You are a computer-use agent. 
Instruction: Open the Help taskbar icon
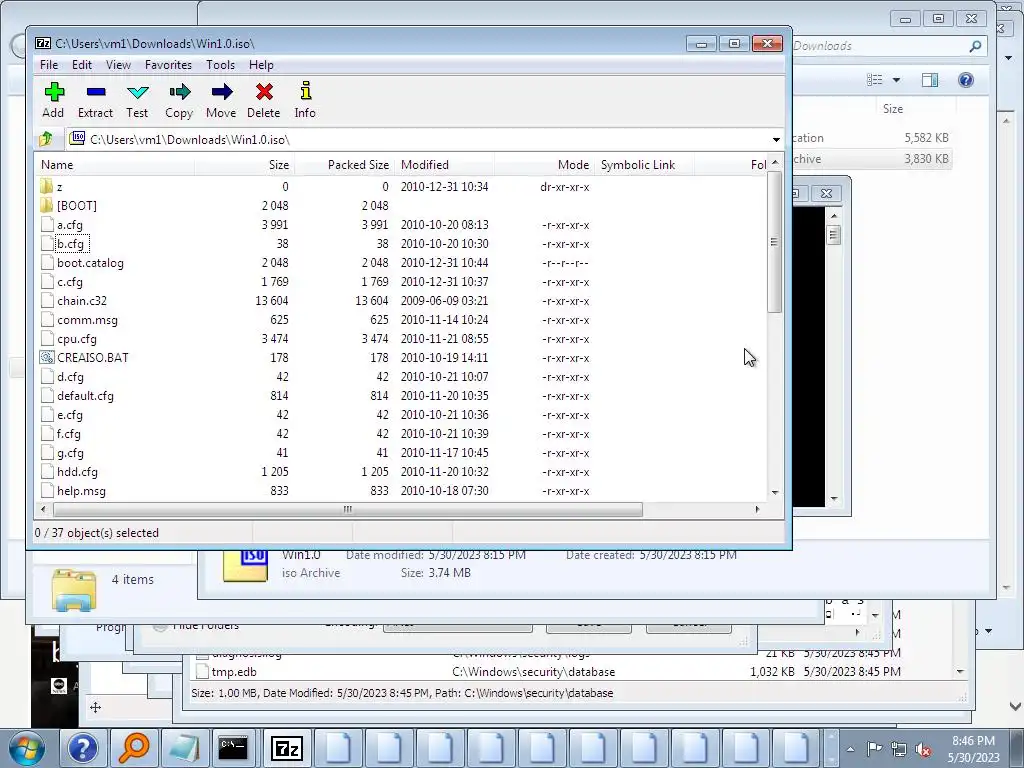pos(83,748)
